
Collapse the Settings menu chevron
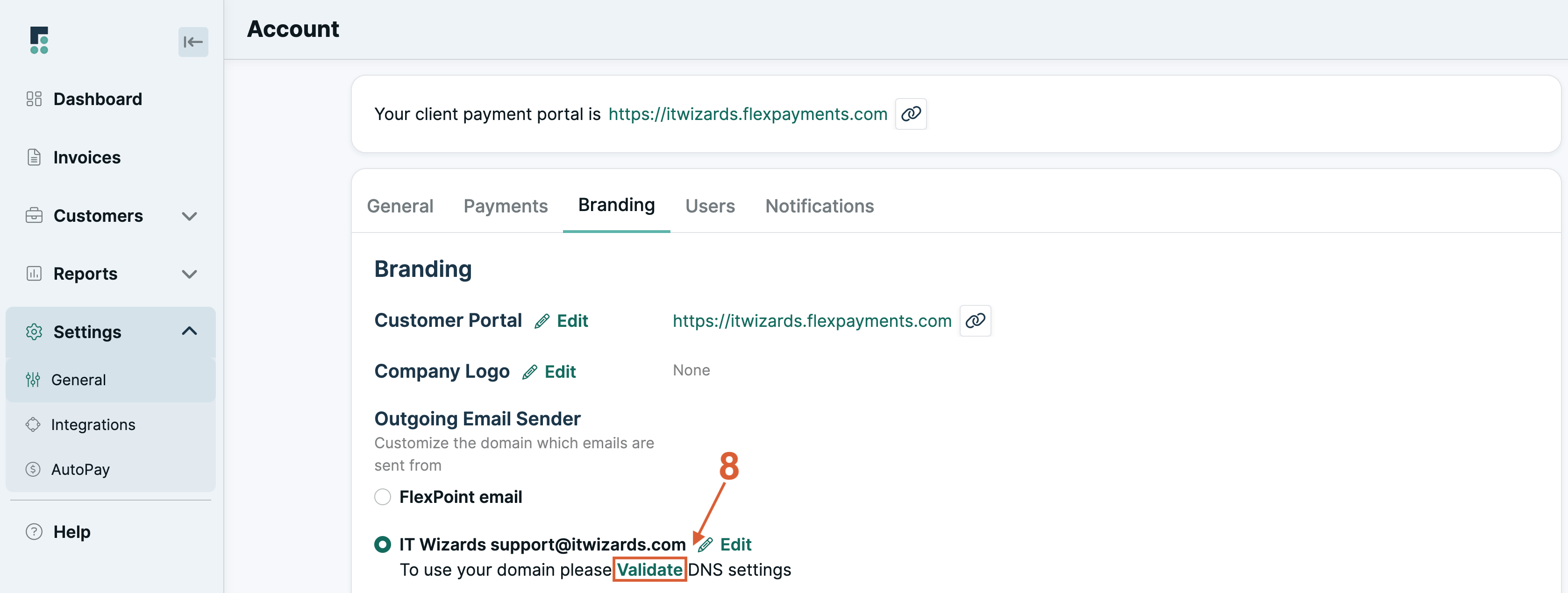pyautogui.click(x=189, y=331)
